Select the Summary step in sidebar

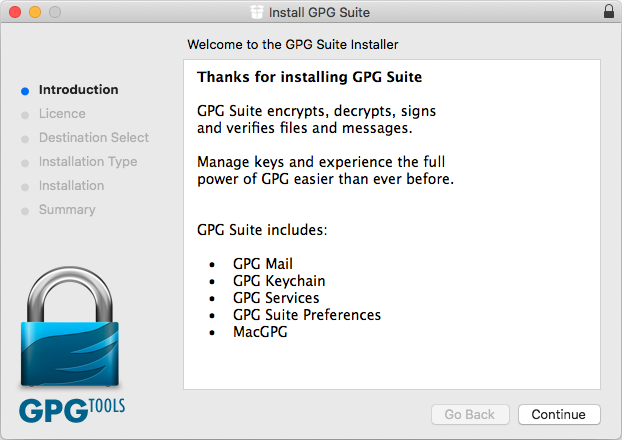click(67, 209)
